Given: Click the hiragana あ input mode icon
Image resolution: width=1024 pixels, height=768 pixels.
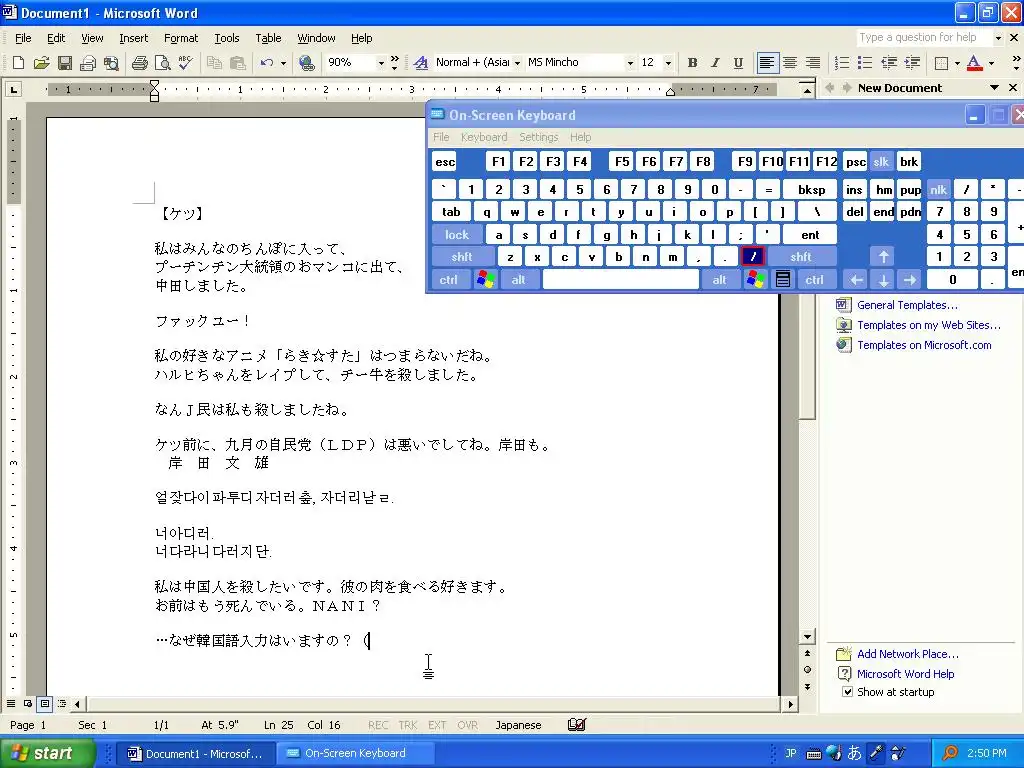Looking at the screenshot, I should [854, 753].
